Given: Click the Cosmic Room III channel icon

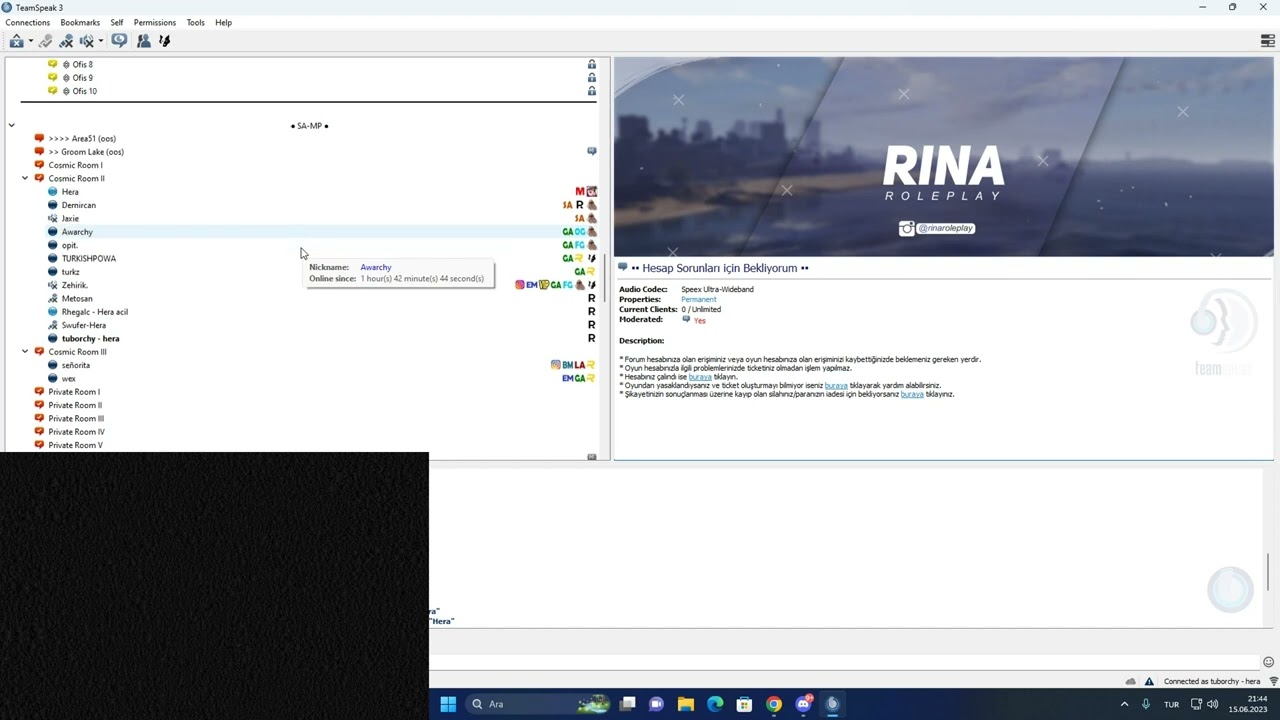Looking at the screenshot, I should [39, 352].
